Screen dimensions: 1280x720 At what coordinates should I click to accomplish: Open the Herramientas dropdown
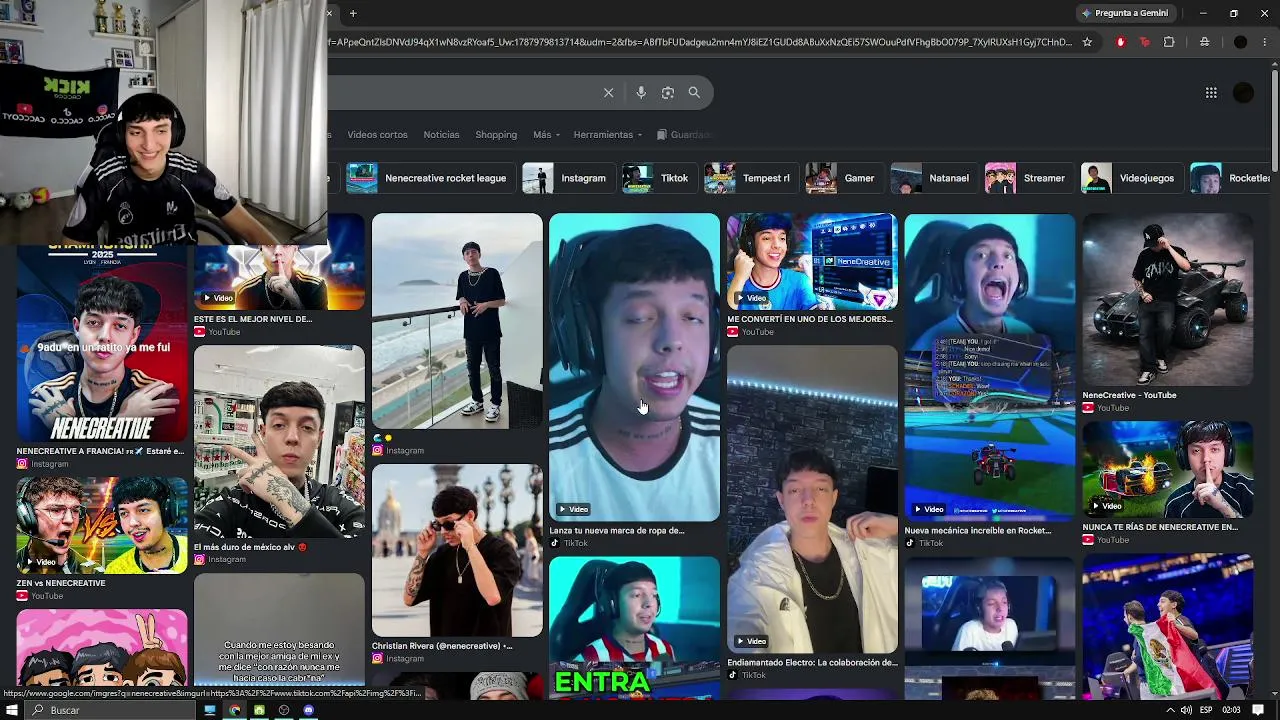(608, 135)
